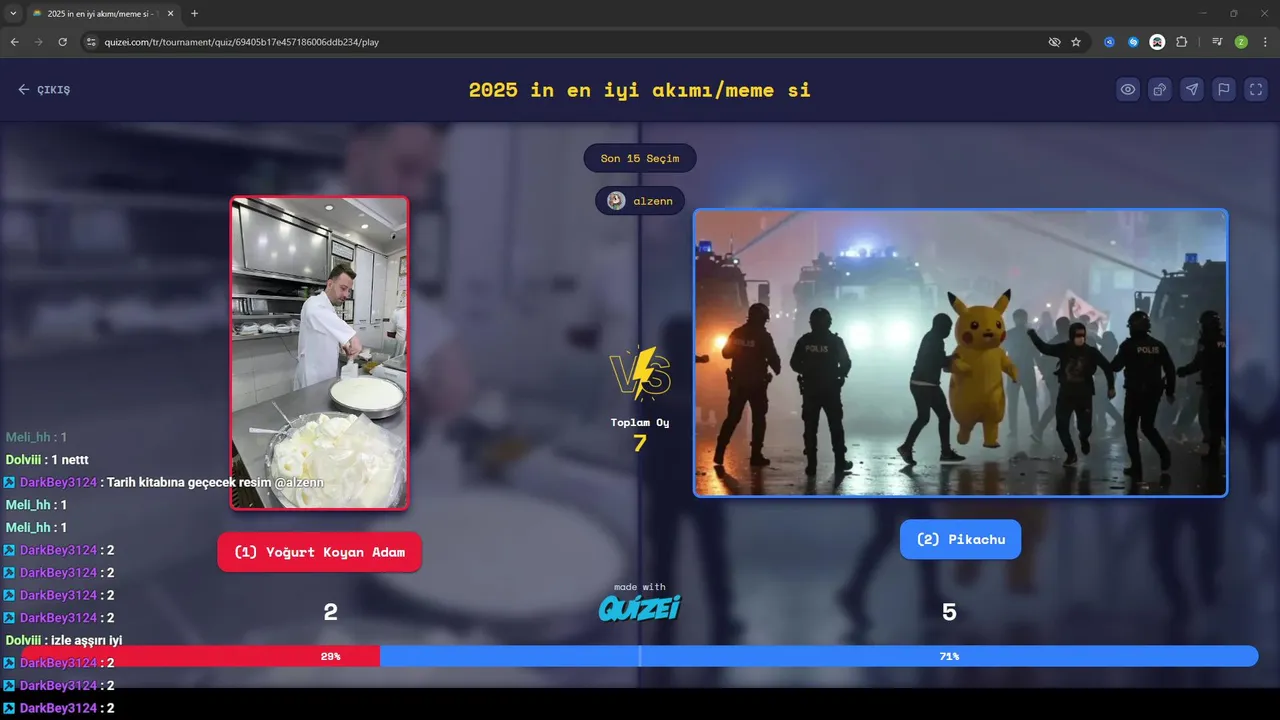This screenshot has height=720, width=1280.
Task: Select the yogurt chef image
Action: (320, 353)
